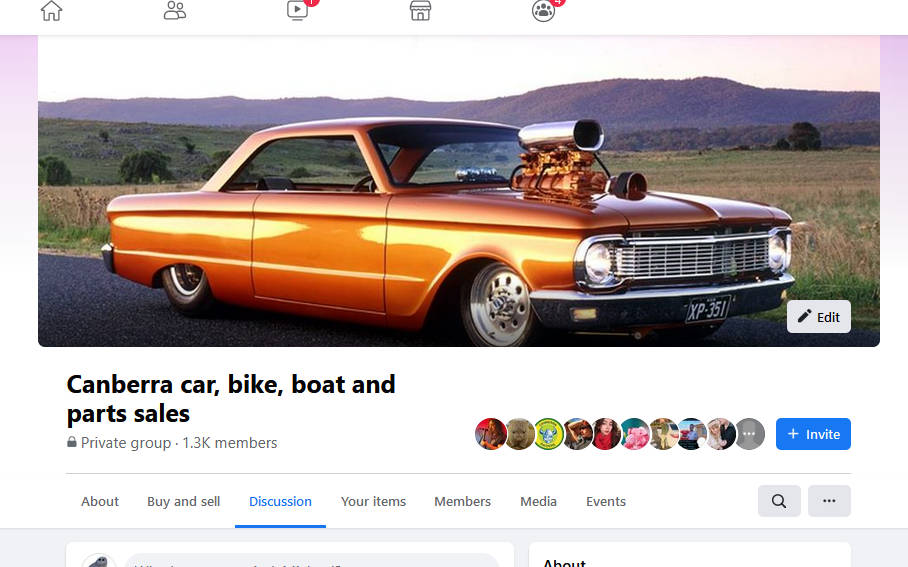Open the Friends icon in top navigation

[x=174, y=11]
